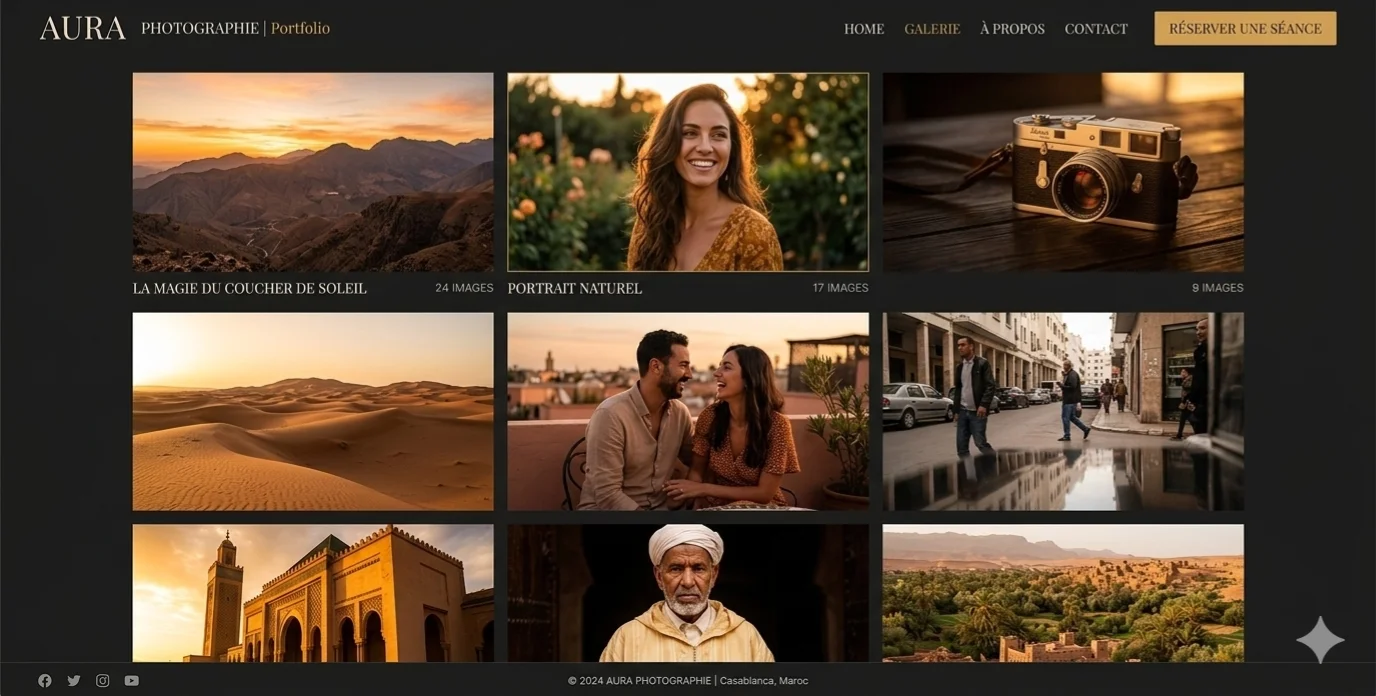Open the À PROPOS page
The height and width of the screenshot is (696, 1376).
[1011, 29]
